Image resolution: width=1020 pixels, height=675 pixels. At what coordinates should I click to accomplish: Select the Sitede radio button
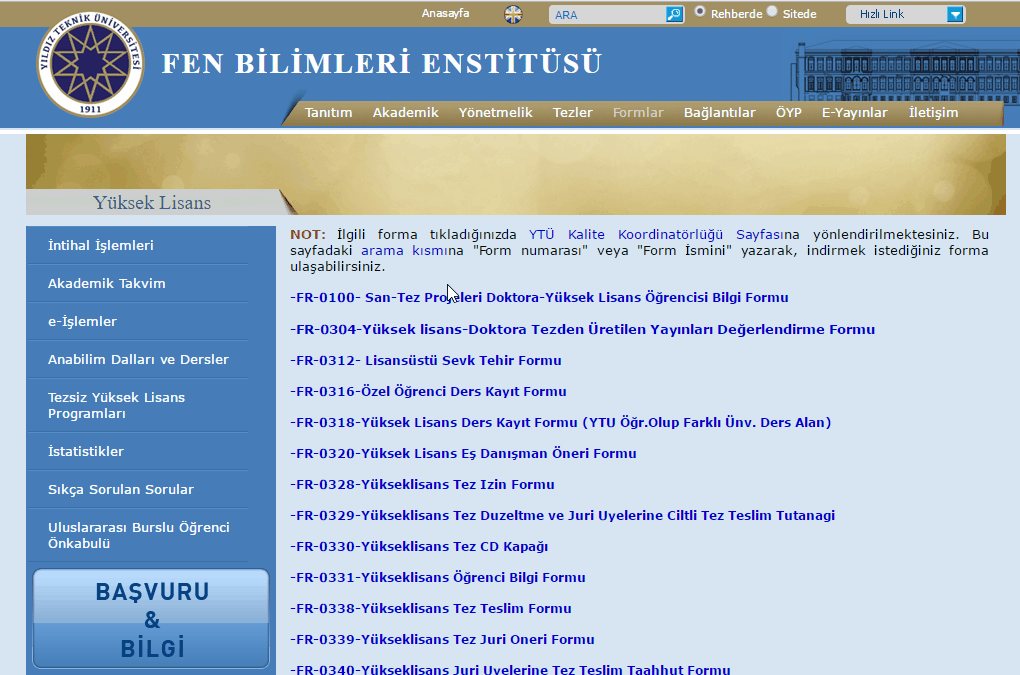772,12
